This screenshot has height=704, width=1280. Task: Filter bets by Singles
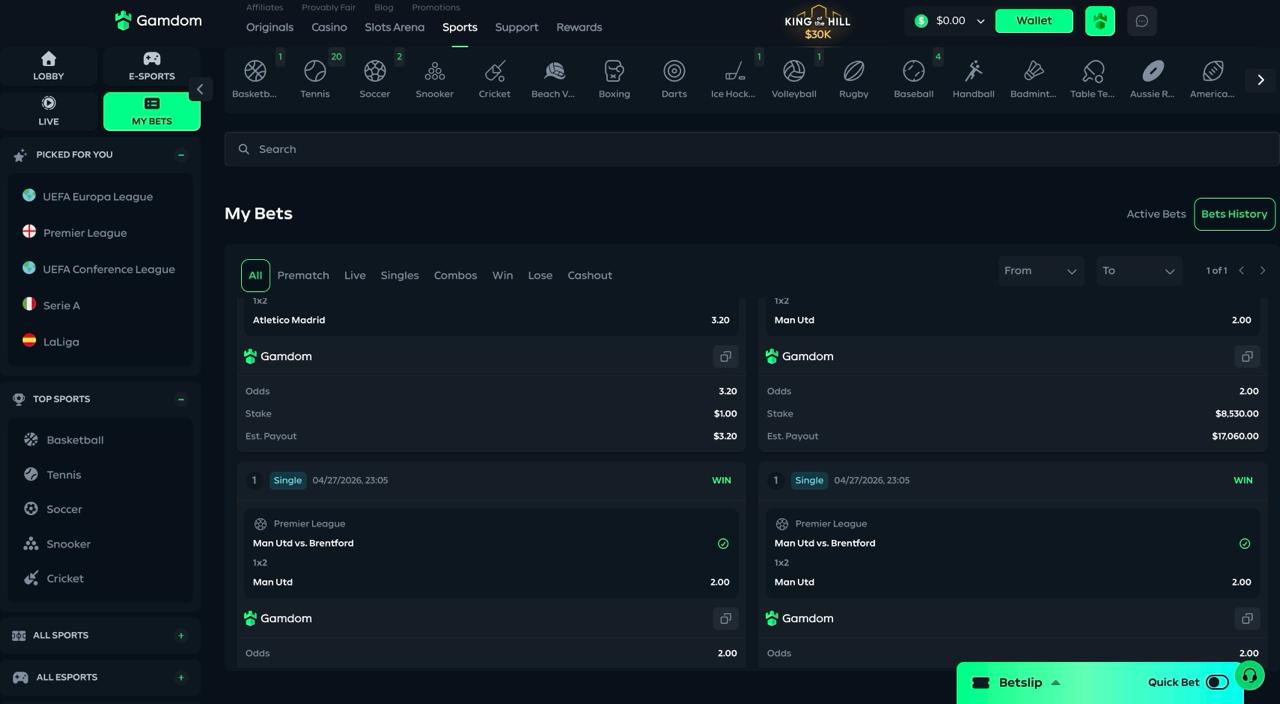click(400, 275)
